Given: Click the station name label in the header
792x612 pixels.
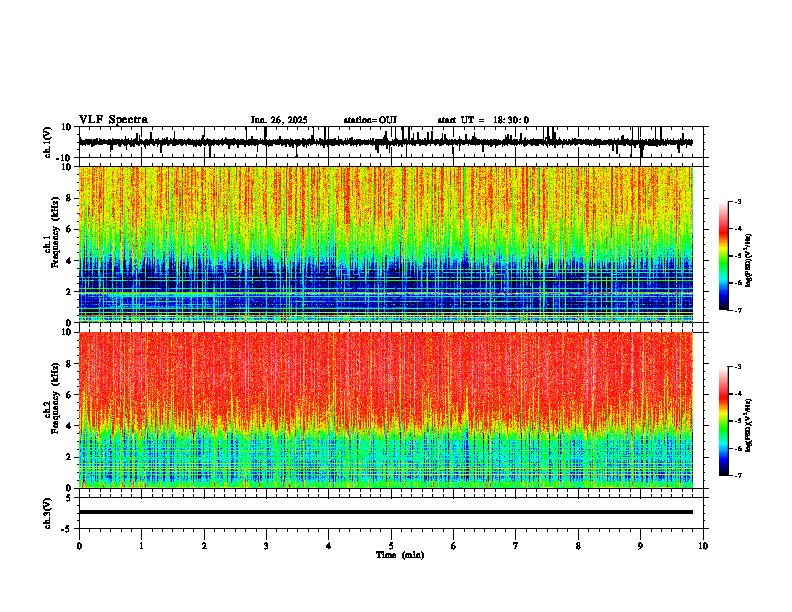Looking at the screenshot, I should 370,120.
